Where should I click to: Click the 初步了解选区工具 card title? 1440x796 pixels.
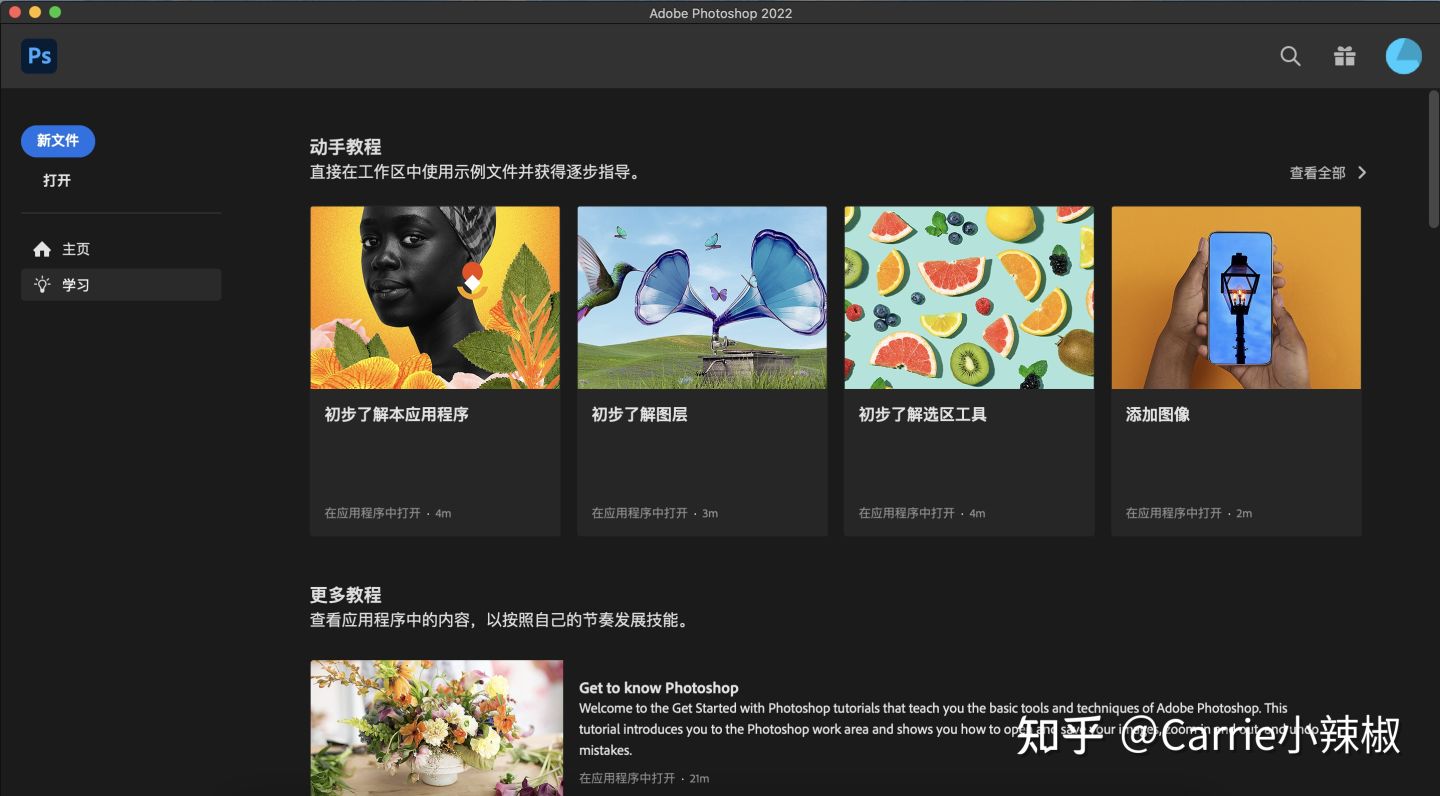coord(922,414)
